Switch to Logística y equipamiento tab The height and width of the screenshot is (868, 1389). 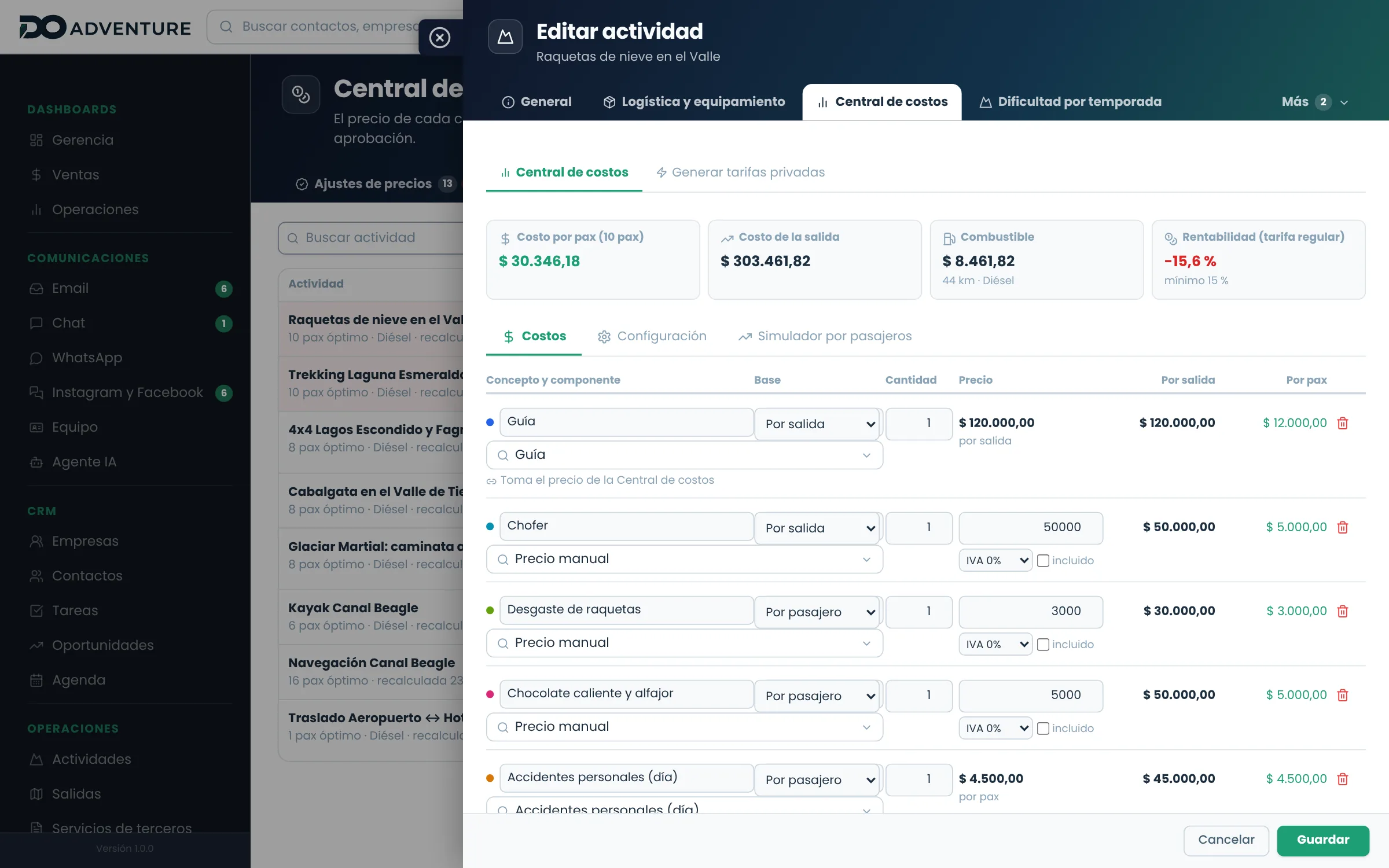[x=694, y=102]
